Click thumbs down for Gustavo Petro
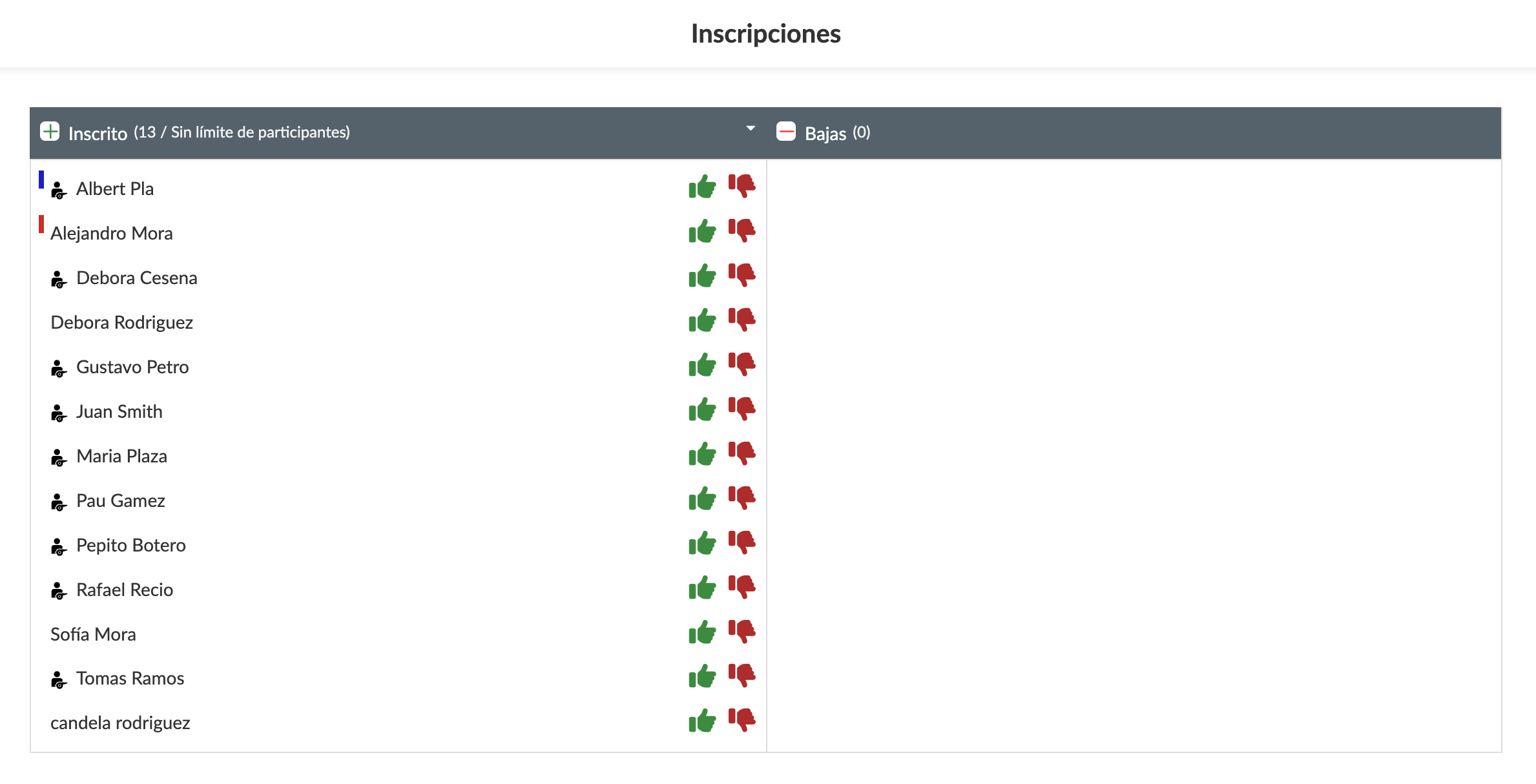The image size is (1536, 784). click(x=742, y=364)
